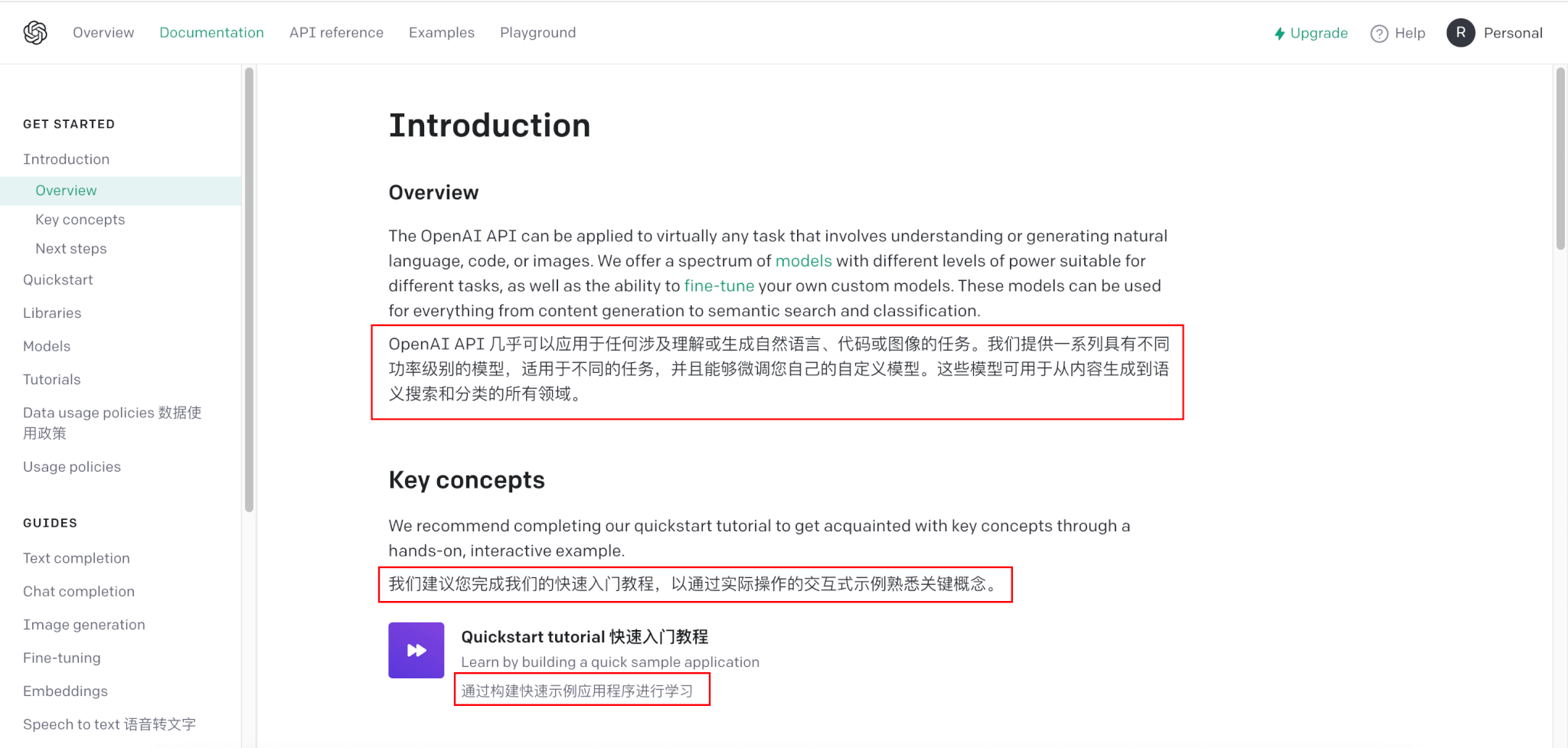Go to Examples tab
This screenshot has height=748, width=1568.
442,33
